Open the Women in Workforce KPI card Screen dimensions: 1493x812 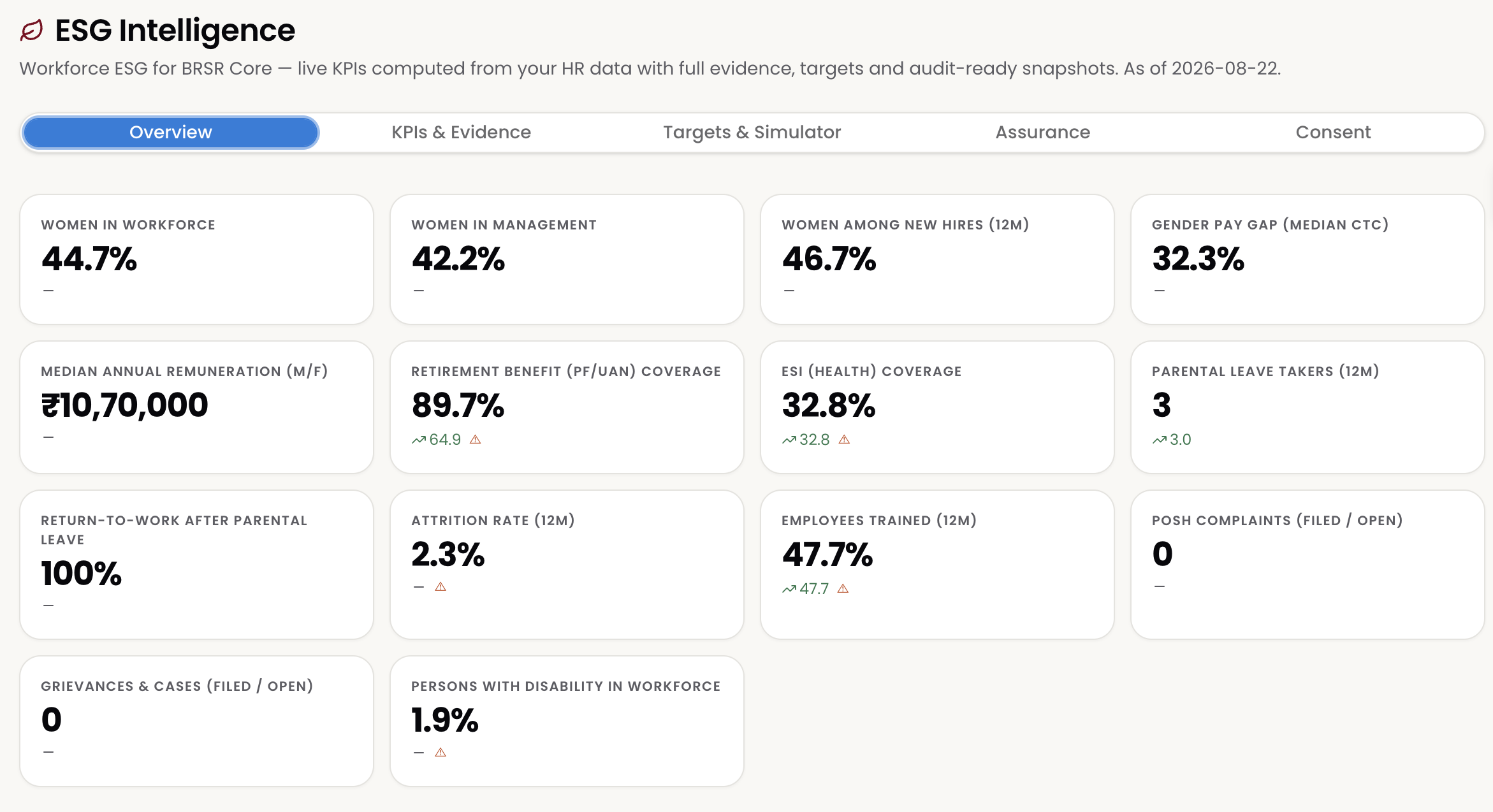point(196,259)
